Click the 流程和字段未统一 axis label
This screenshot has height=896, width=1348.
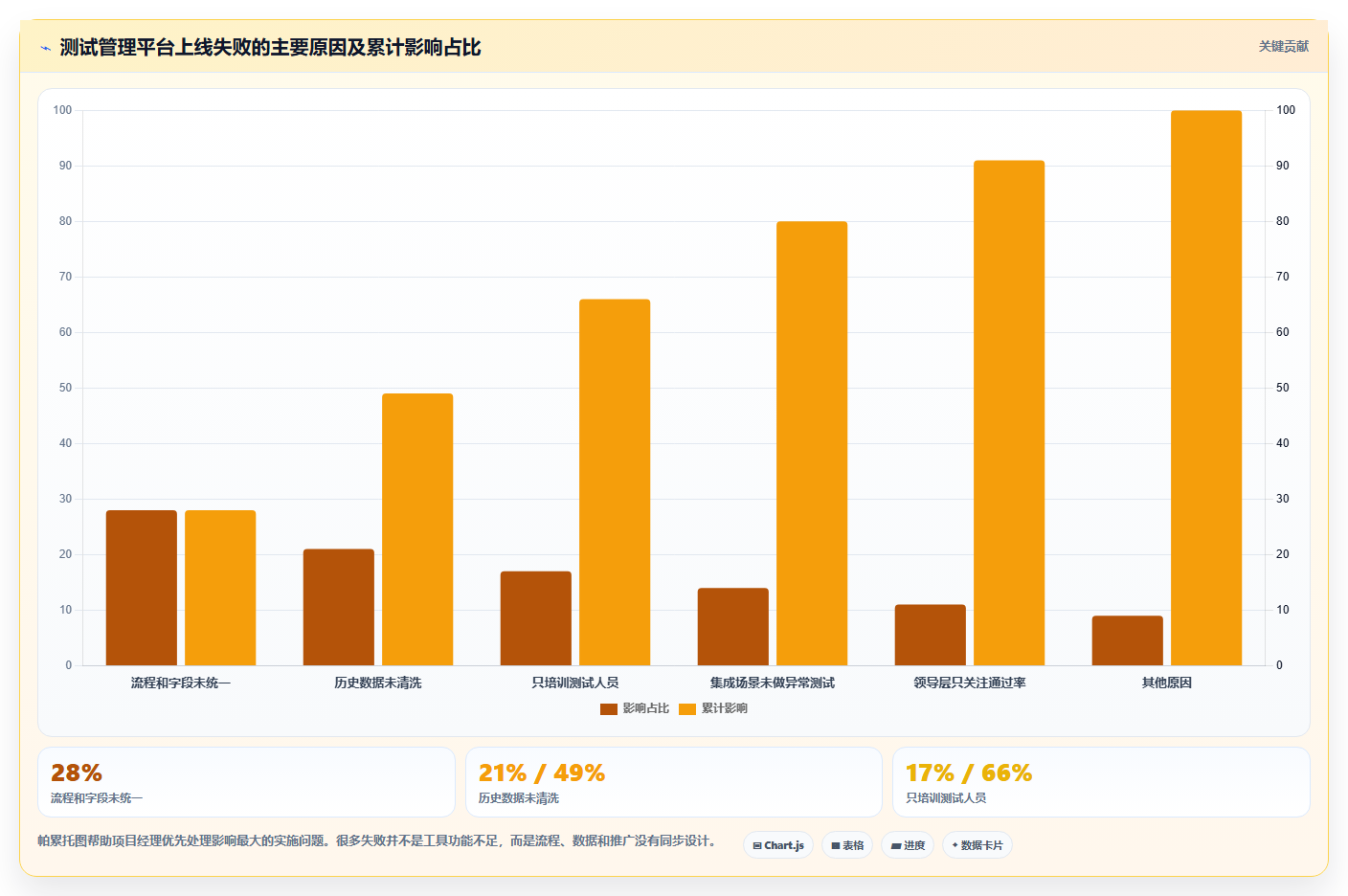[181, 683]
